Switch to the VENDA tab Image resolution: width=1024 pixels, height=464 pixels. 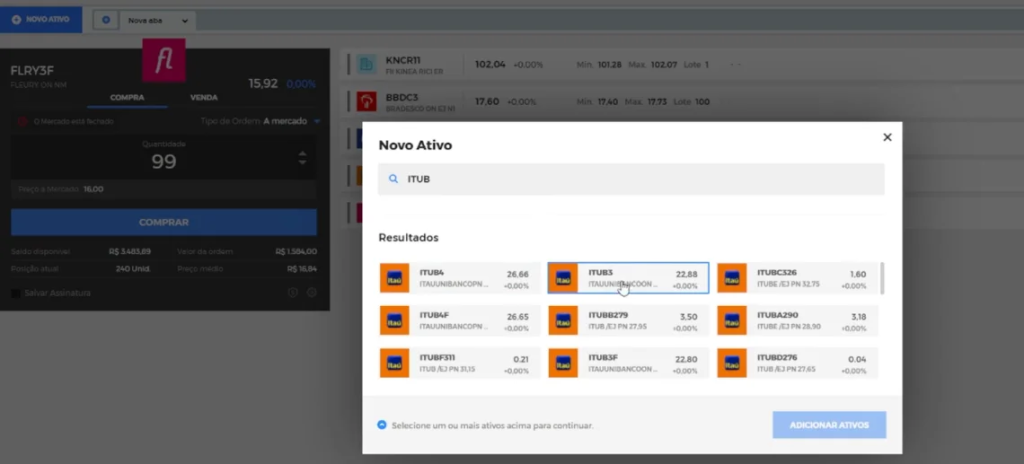click(x=204, y=98)
